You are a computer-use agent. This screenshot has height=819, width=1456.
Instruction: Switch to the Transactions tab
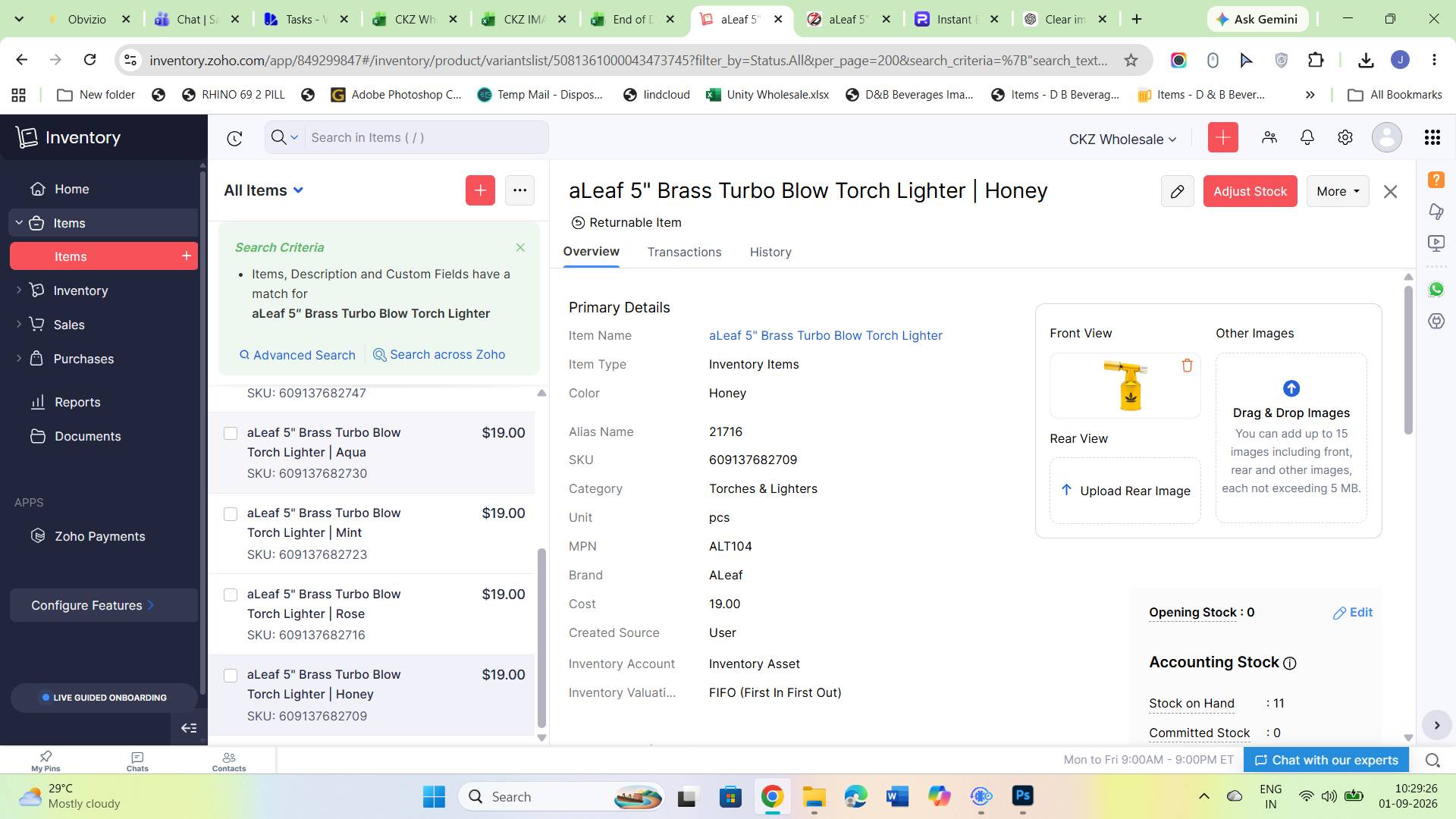pyautogui.click(x=684, y=253)
